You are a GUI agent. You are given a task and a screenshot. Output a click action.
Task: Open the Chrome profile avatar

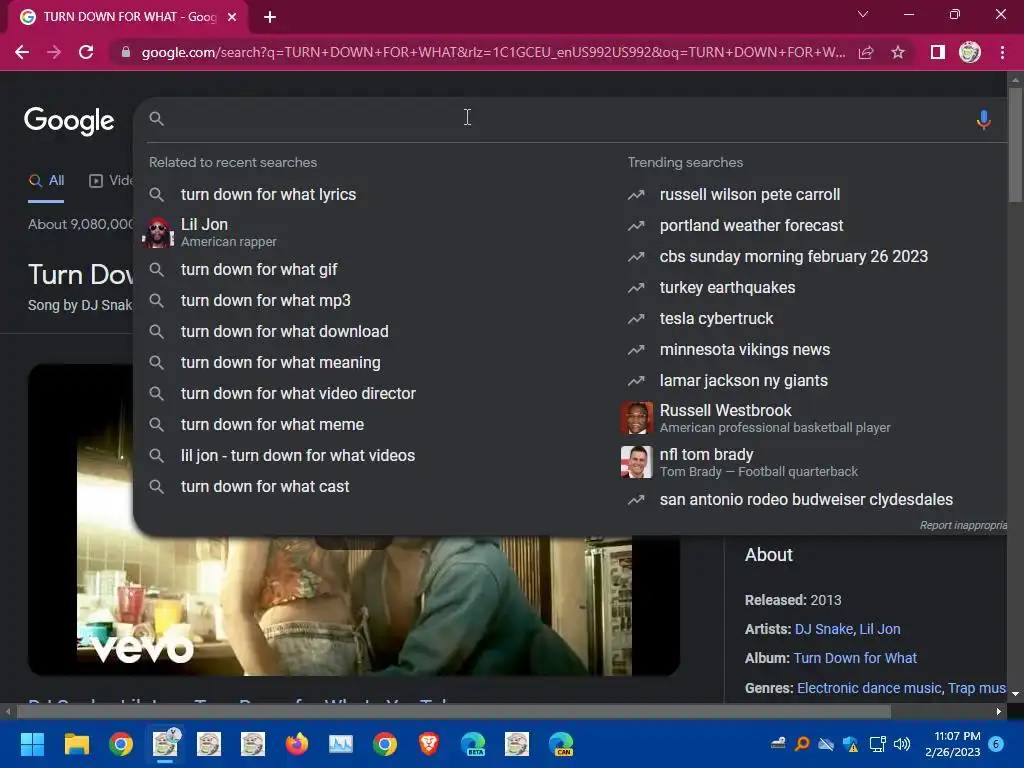(x=970, y=52)
